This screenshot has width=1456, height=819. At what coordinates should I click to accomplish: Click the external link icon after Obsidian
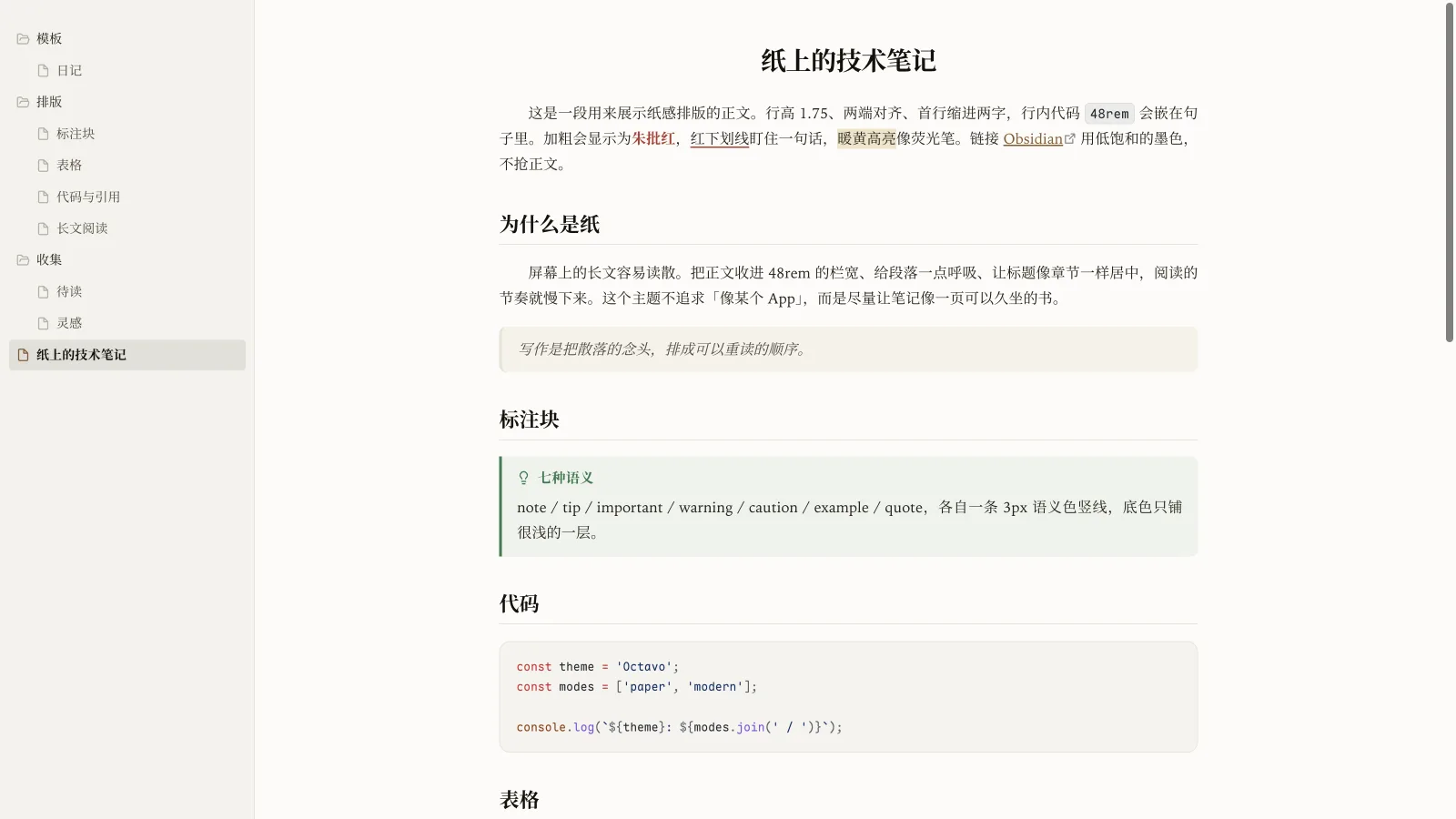(x=1070, y=138)
